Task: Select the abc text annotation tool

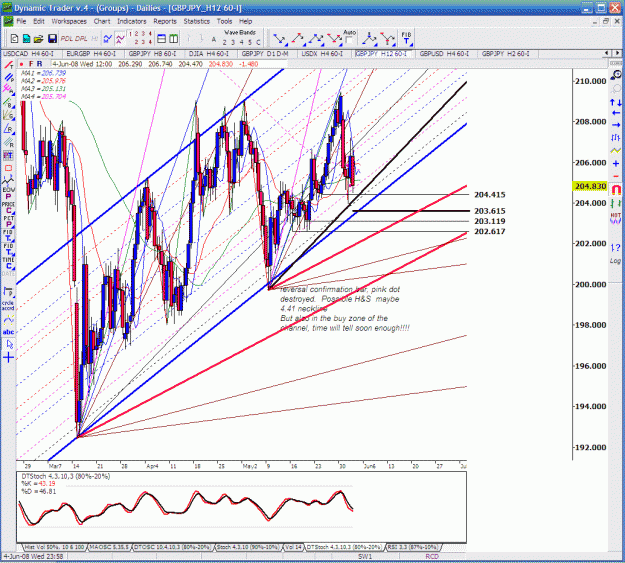Action: tap(8, 332)
